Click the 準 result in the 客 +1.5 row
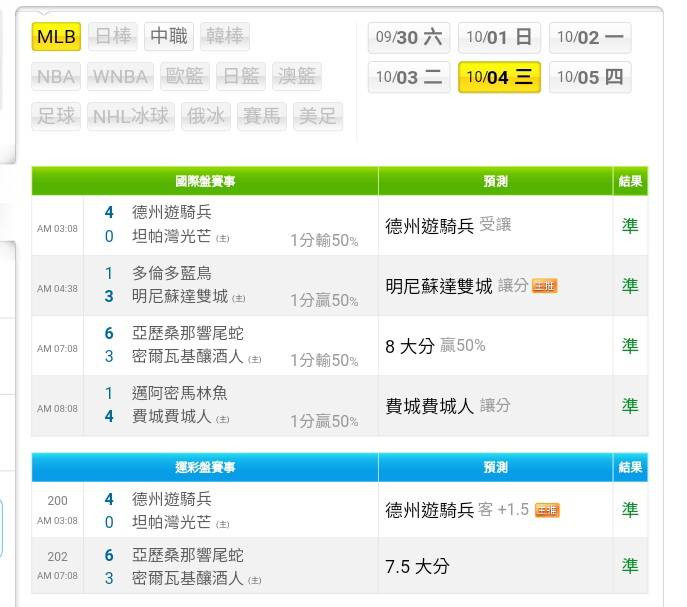Viewport: 687px width, 607px height. click(x=630, y=510)
